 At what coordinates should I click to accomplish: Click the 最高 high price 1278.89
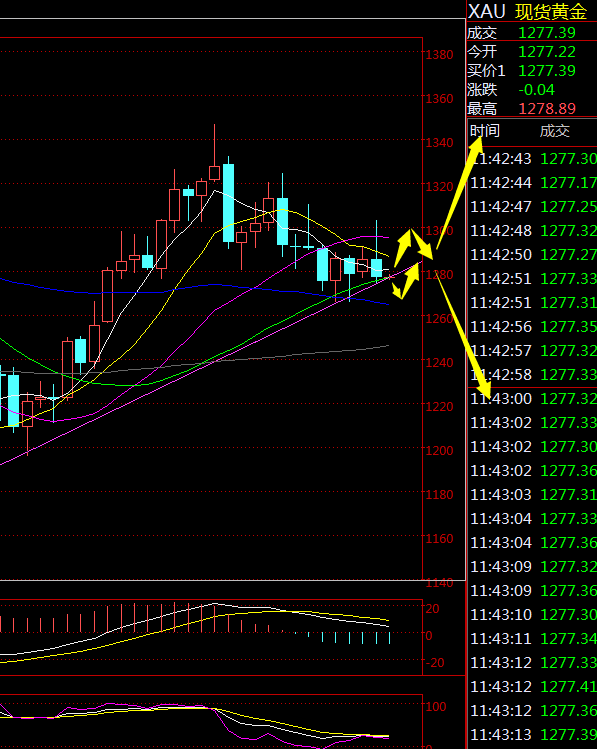pyautogui.click(x=547, y=109)
